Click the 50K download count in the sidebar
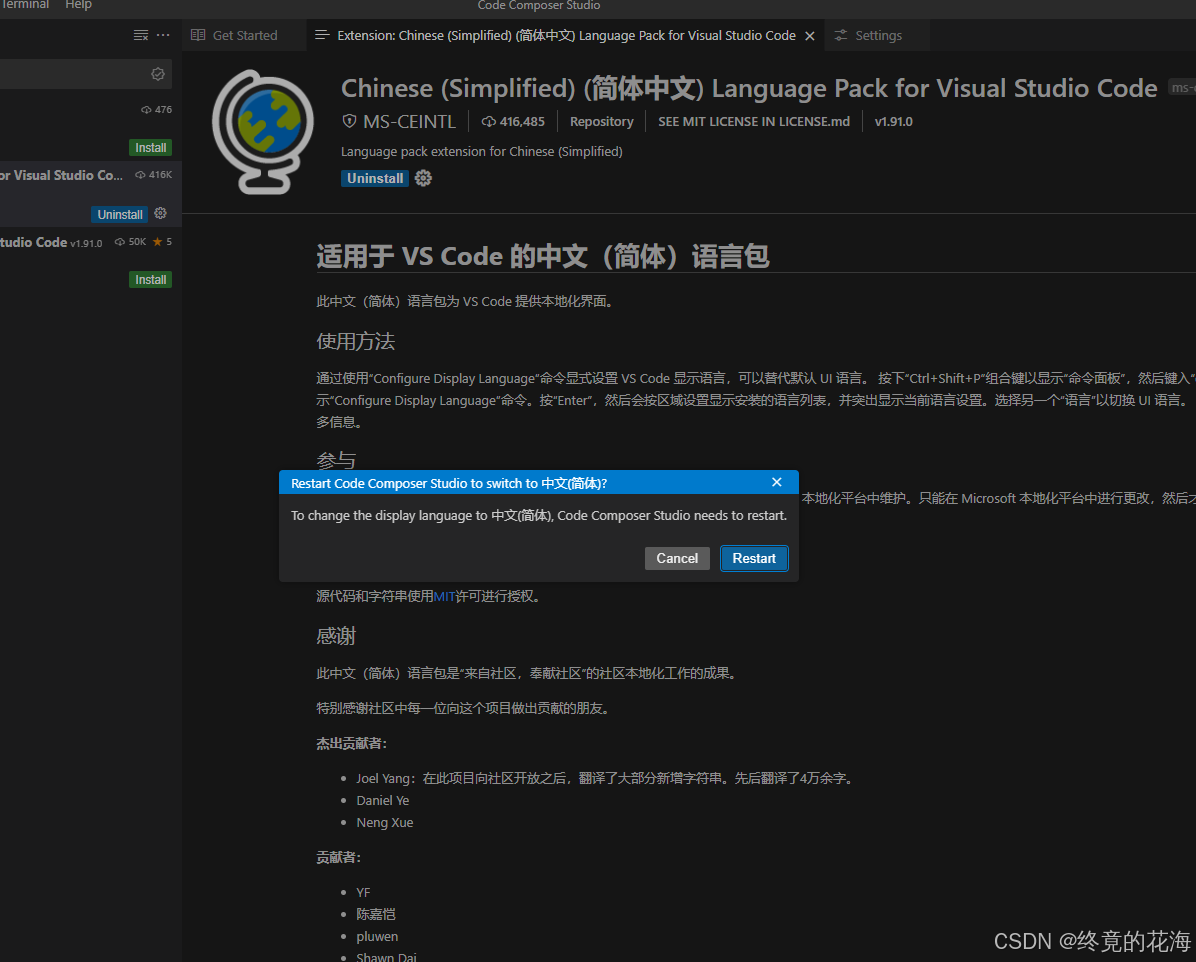This screenshot has width=1196, height=962. 130,242
